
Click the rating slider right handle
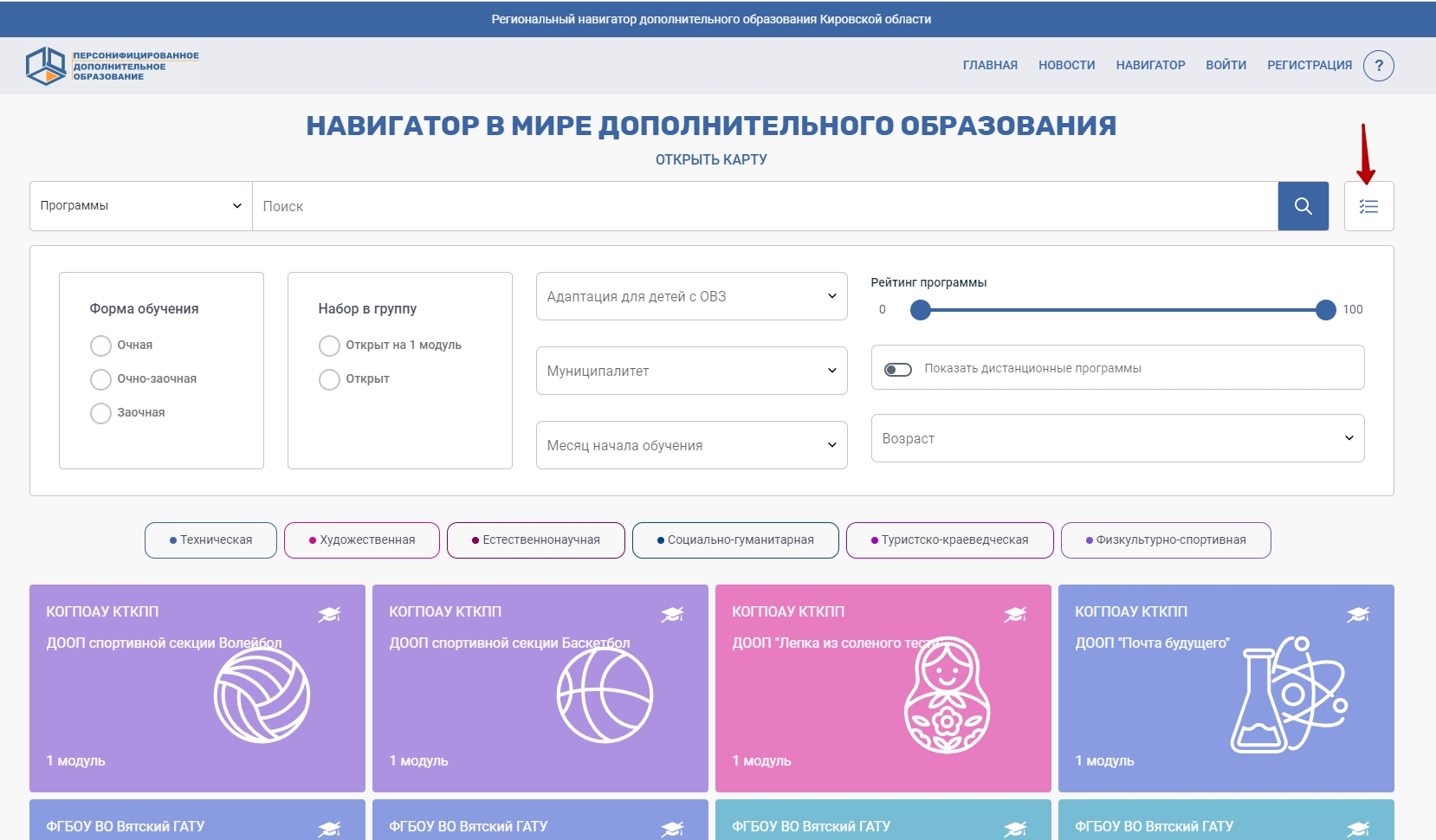[1325, 310]
